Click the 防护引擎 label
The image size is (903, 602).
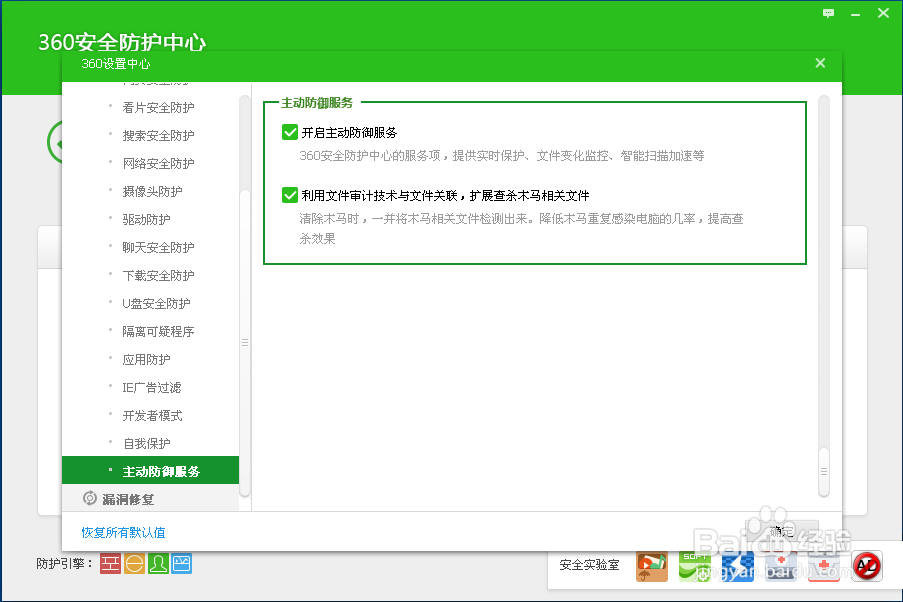coord(64,563)
